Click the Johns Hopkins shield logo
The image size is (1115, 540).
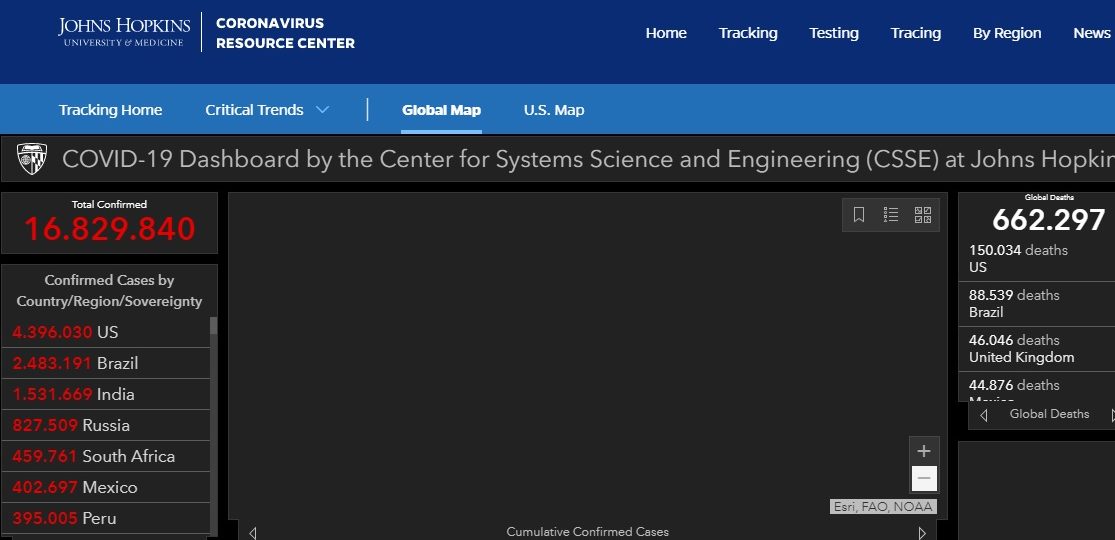coord(32,159)
